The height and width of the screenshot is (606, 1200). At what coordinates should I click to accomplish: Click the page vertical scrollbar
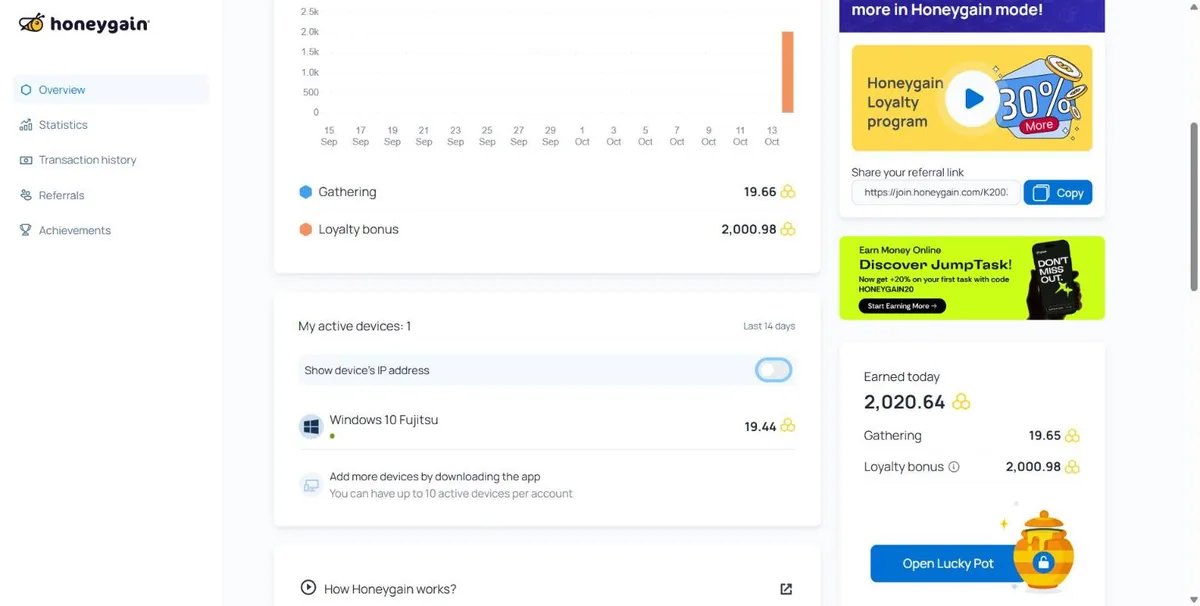[1192, 207]
